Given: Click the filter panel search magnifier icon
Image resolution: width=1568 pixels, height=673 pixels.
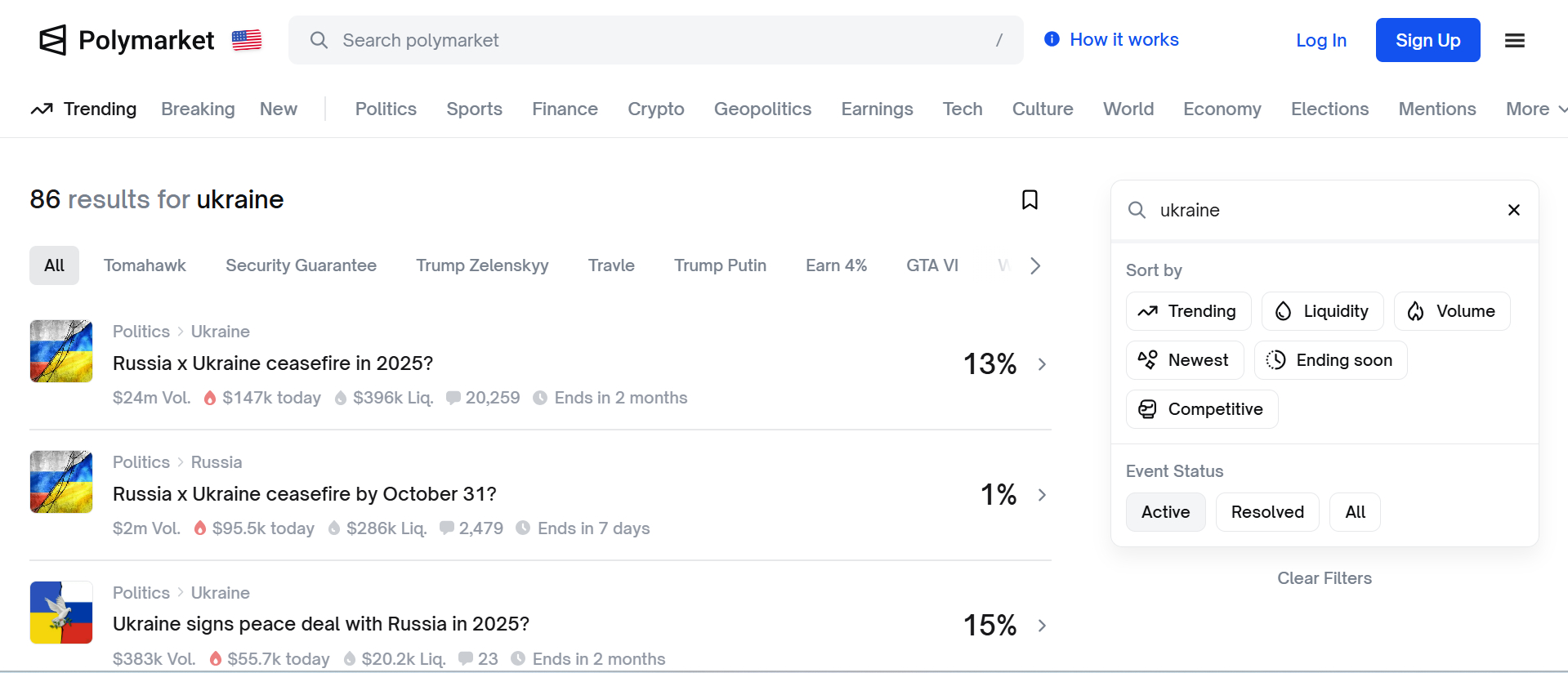Looking at the screenshot, I should click(x=1137, y=210).
